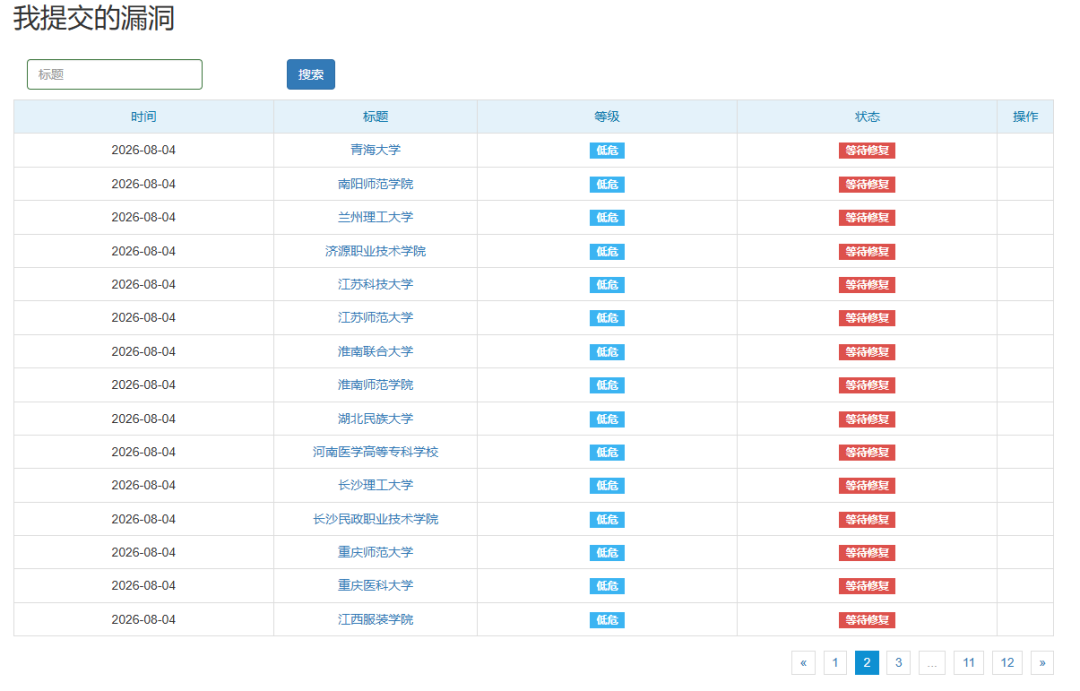The width and height of the screenshot is (1080, 691).
Task: Click the 低危 badge in 青海大学 row
Action: (x=607, y=150)
